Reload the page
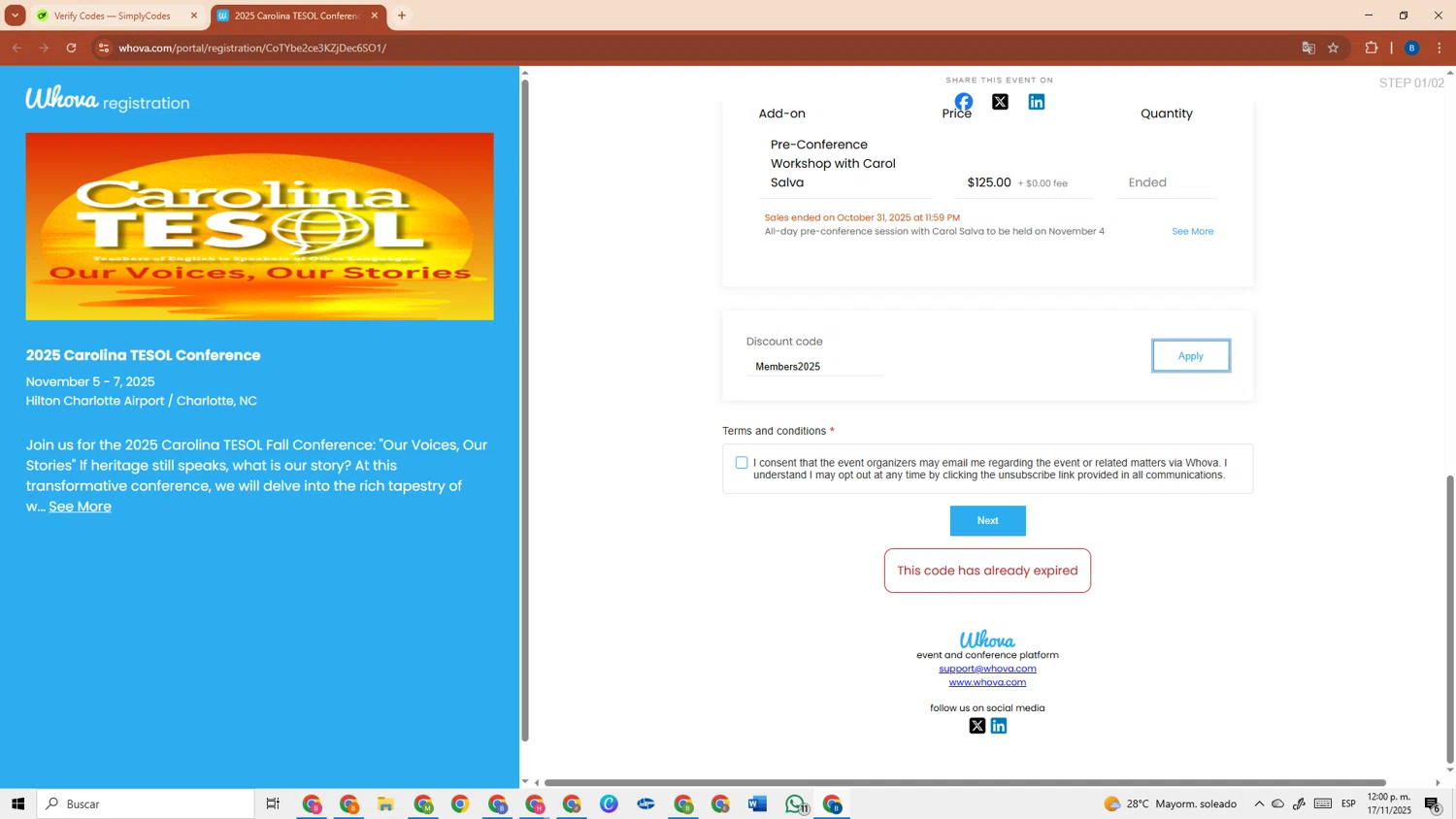This screenshot has height=819, width=1456. tap(71, 48)
